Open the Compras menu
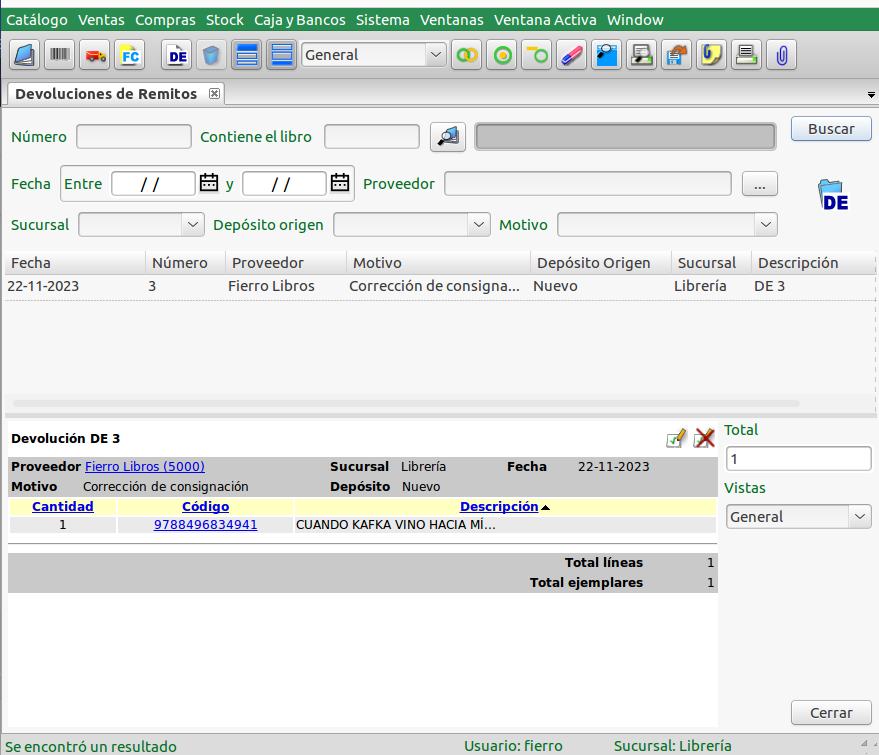This screenshot has width=879, height=755. (165, 20)
